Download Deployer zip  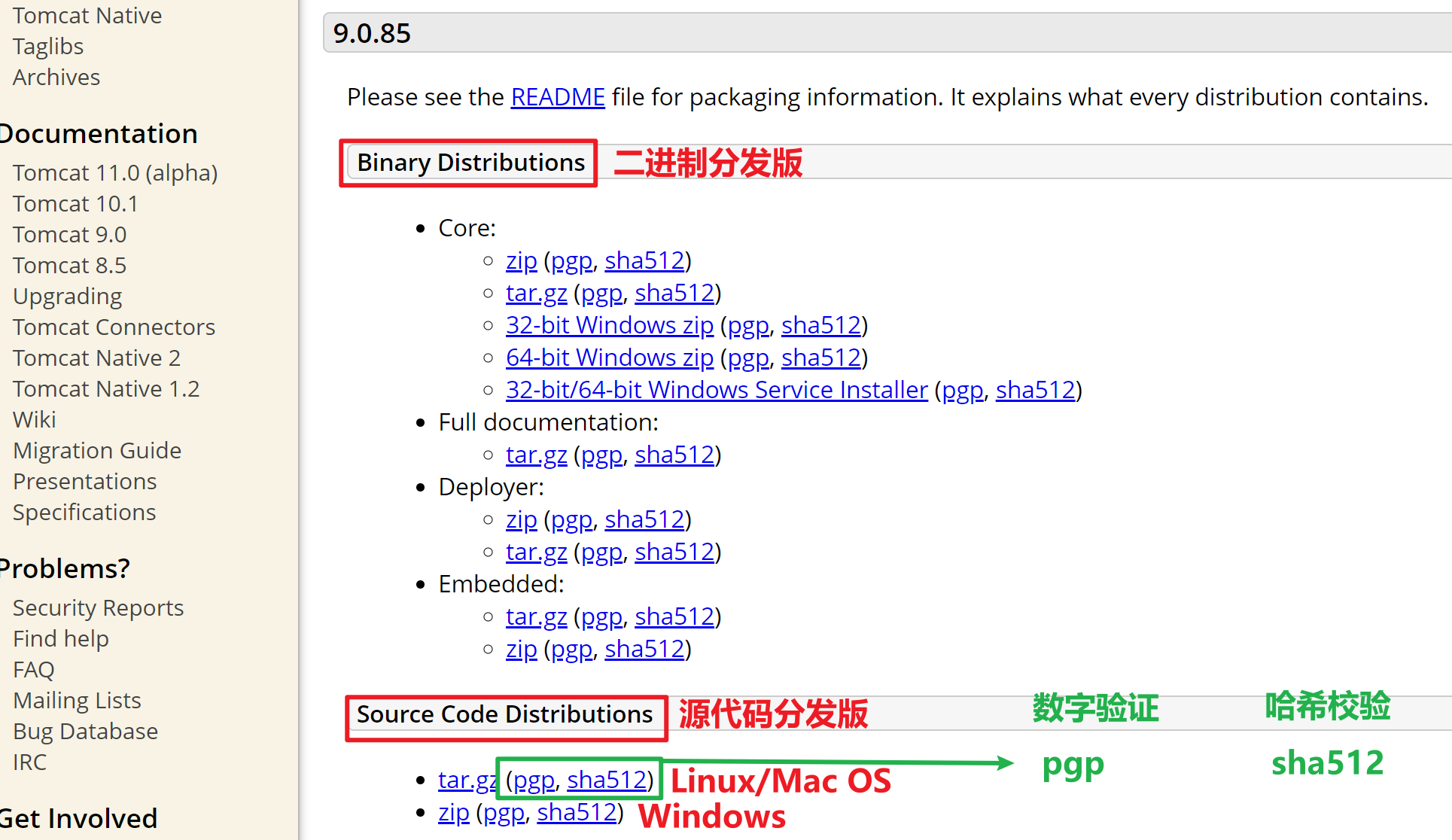pyautogui.click(x=522, y=519)
